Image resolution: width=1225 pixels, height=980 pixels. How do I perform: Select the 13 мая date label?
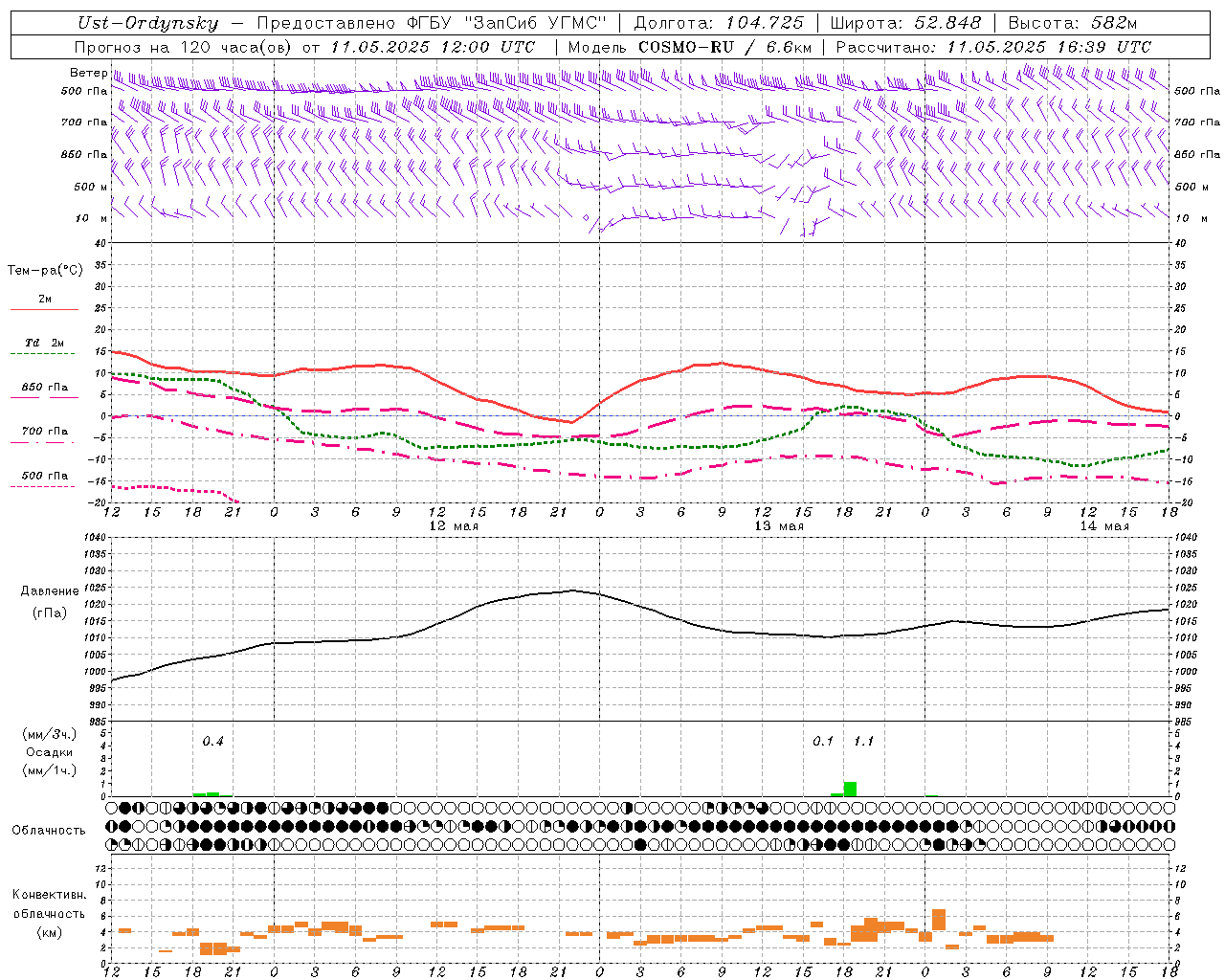pyautogui.click(x=779, y=526)
